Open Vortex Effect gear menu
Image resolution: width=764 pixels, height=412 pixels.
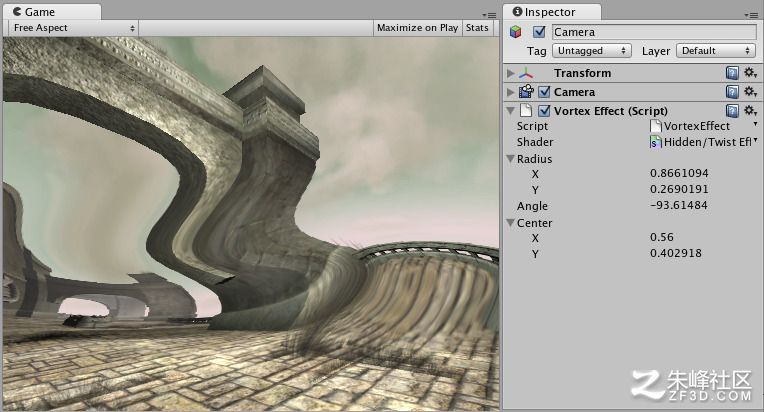pyautogui.click(x=750, y=111)
